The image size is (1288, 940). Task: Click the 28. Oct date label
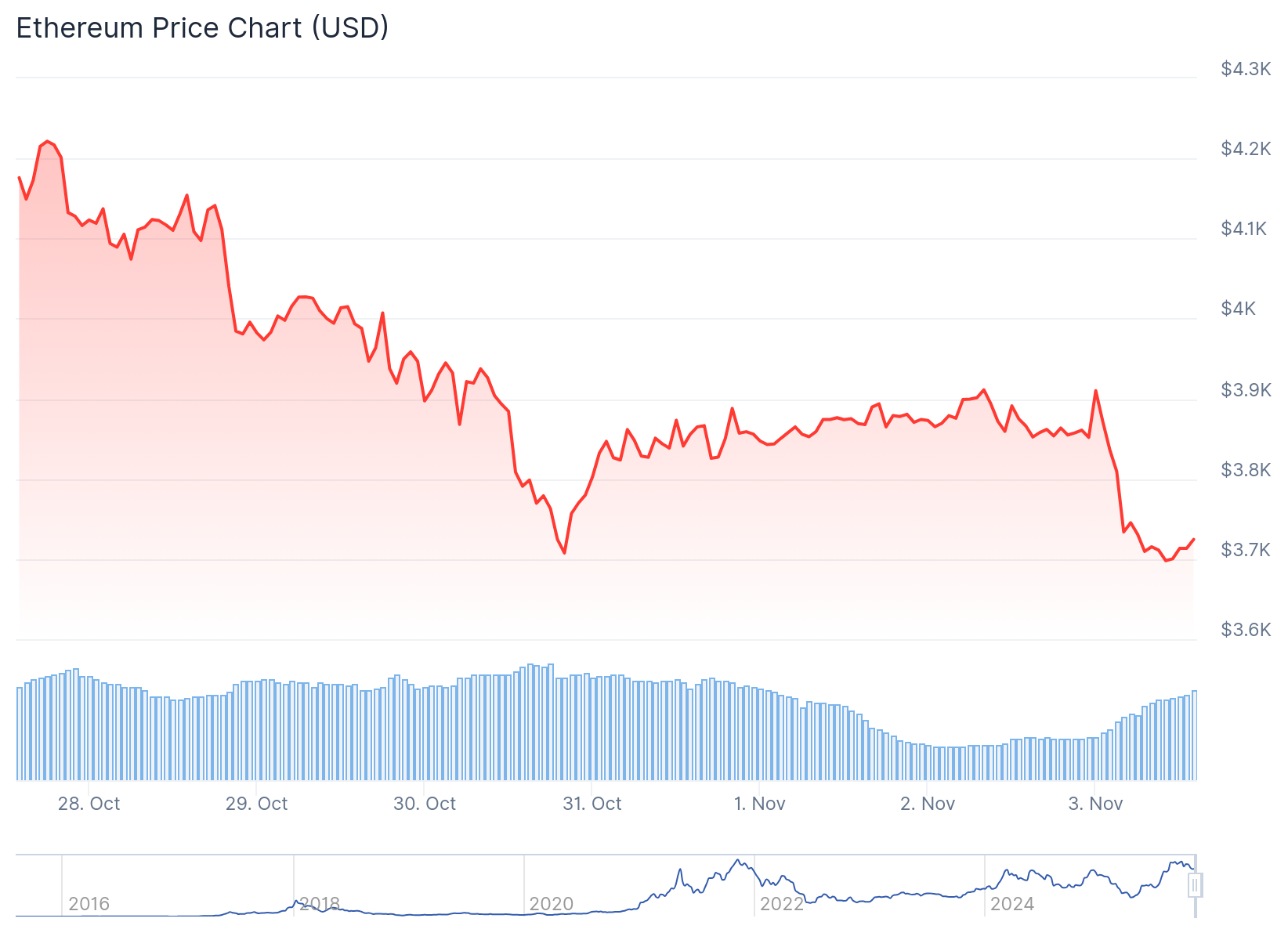89,804
